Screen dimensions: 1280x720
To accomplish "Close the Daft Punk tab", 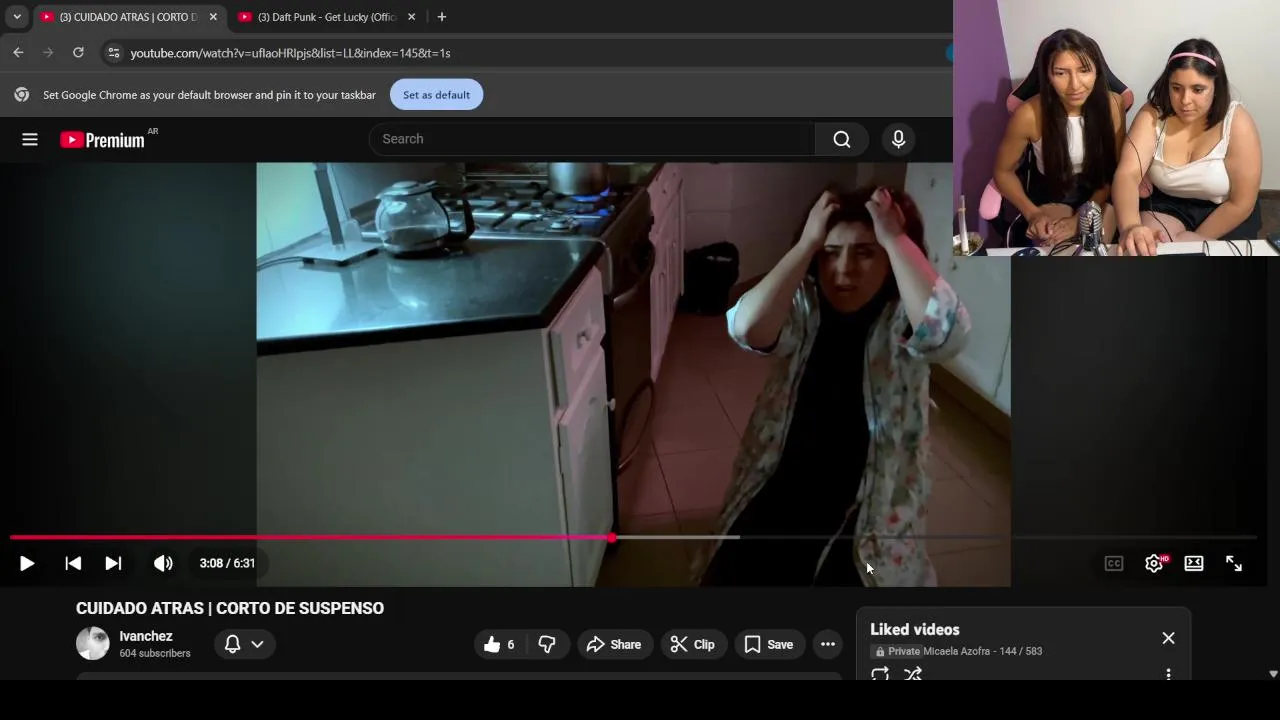I will (411, 17).
